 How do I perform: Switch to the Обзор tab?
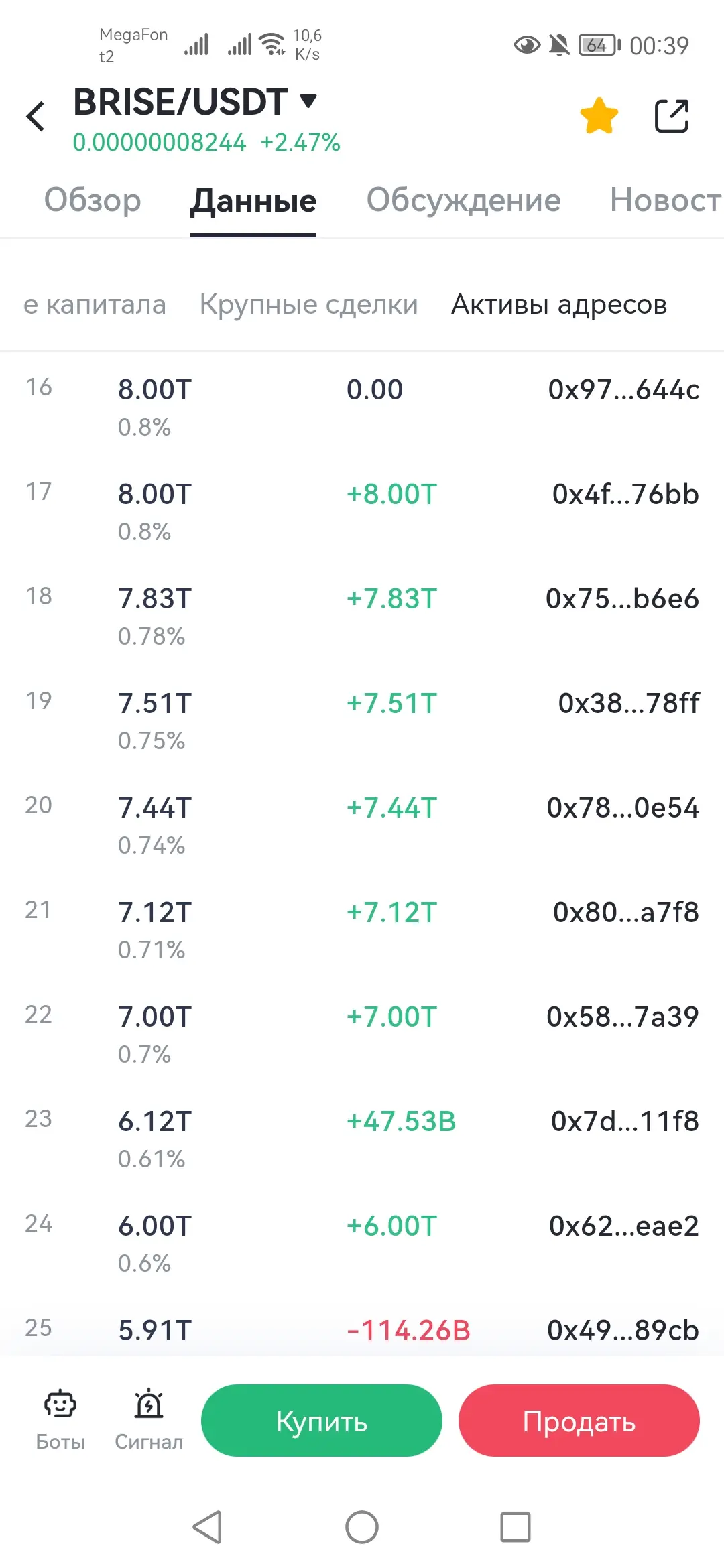[x=93, y=200]
